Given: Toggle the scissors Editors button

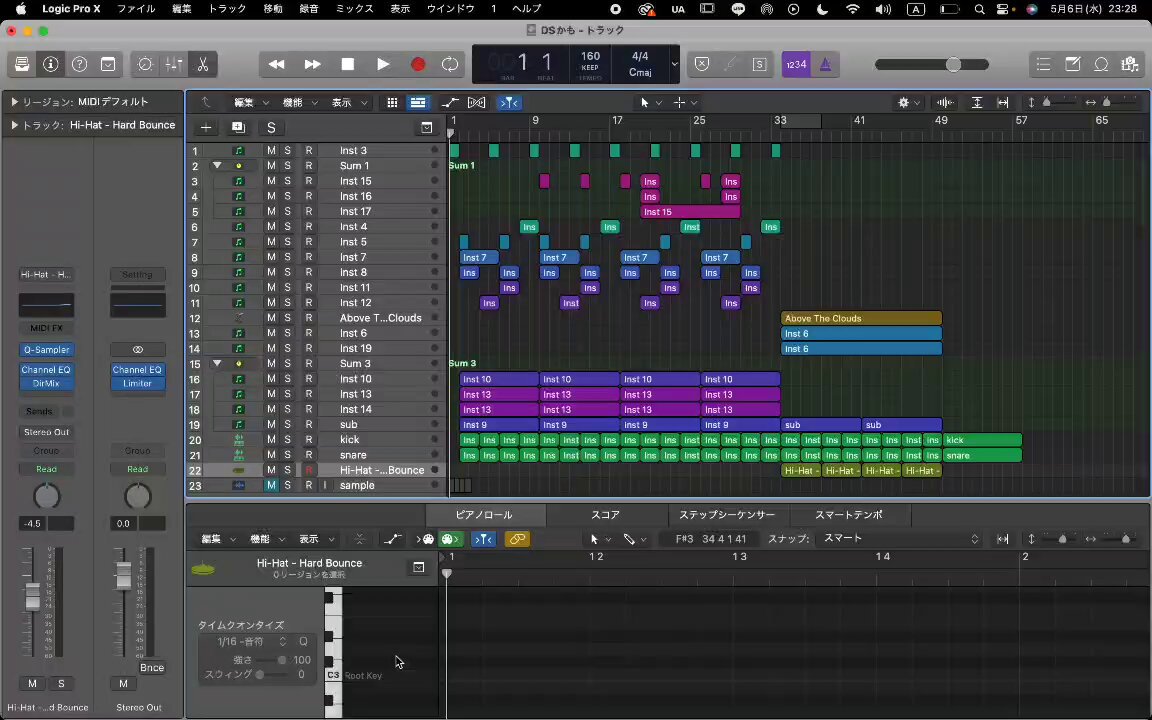Looking at the screenshot, I should coord(203,65).
